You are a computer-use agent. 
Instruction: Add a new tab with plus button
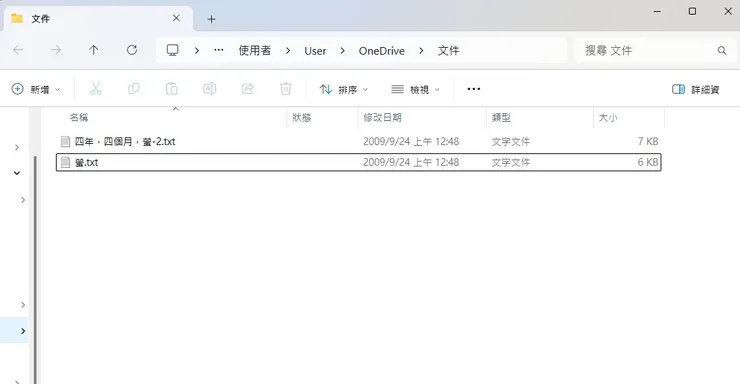pos(211,19)
